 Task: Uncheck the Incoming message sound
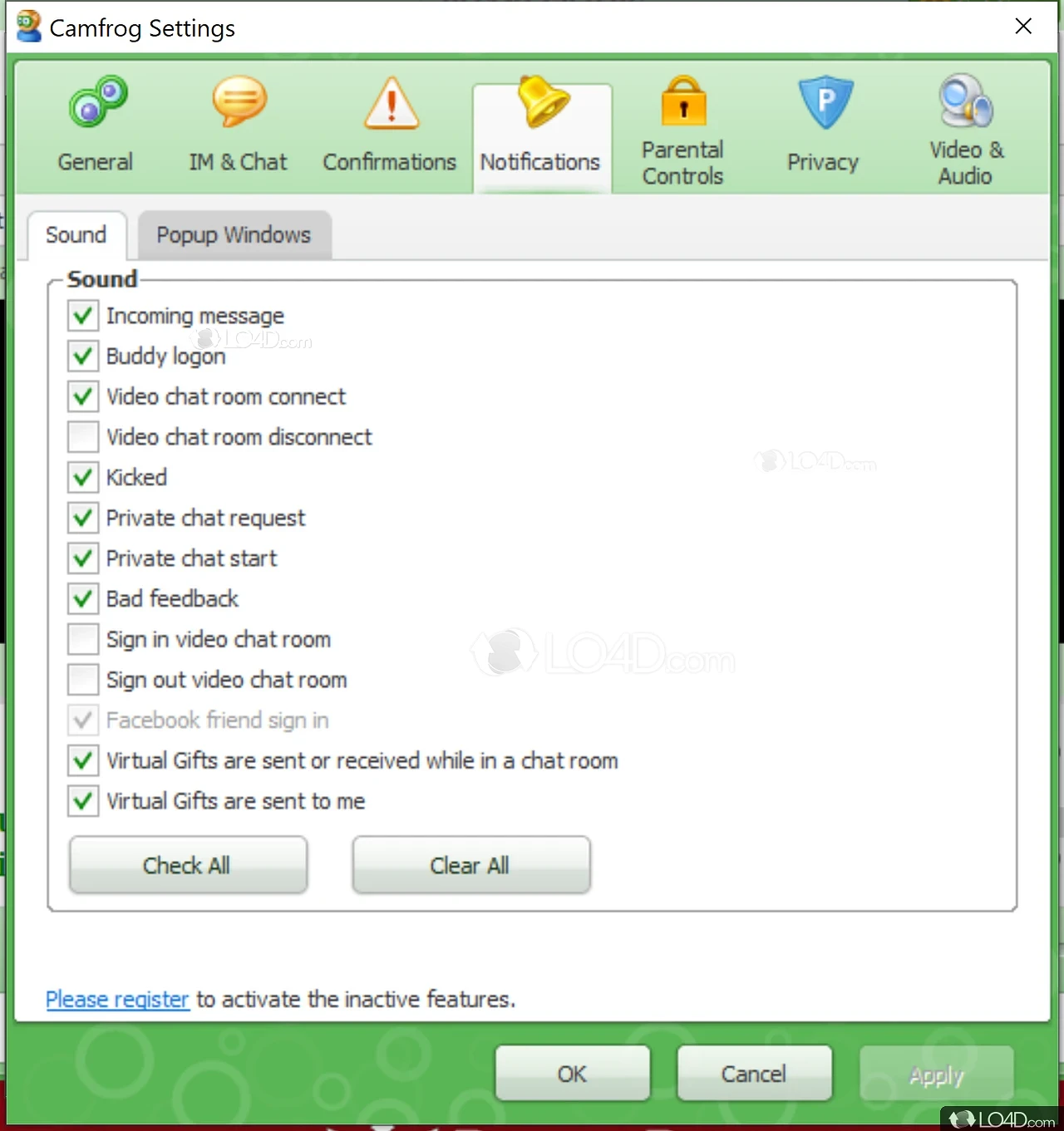pyautogui.click(x=83, y=316)
